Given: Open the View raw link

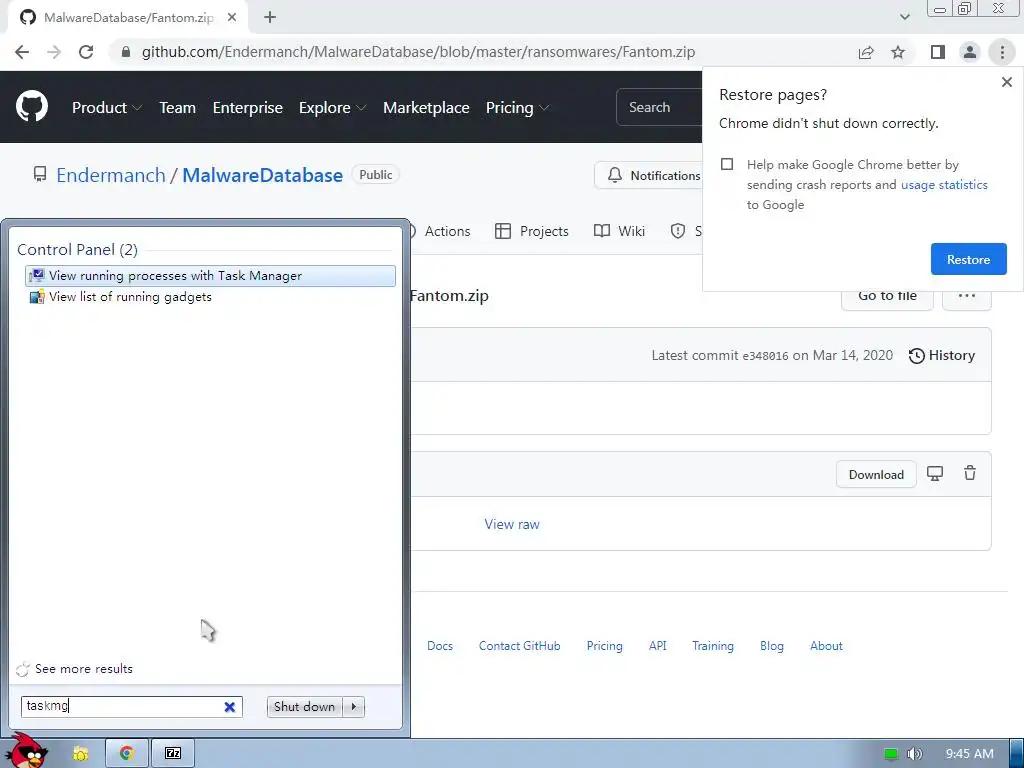Looking at the screenshot, I should tap(512, 524).
